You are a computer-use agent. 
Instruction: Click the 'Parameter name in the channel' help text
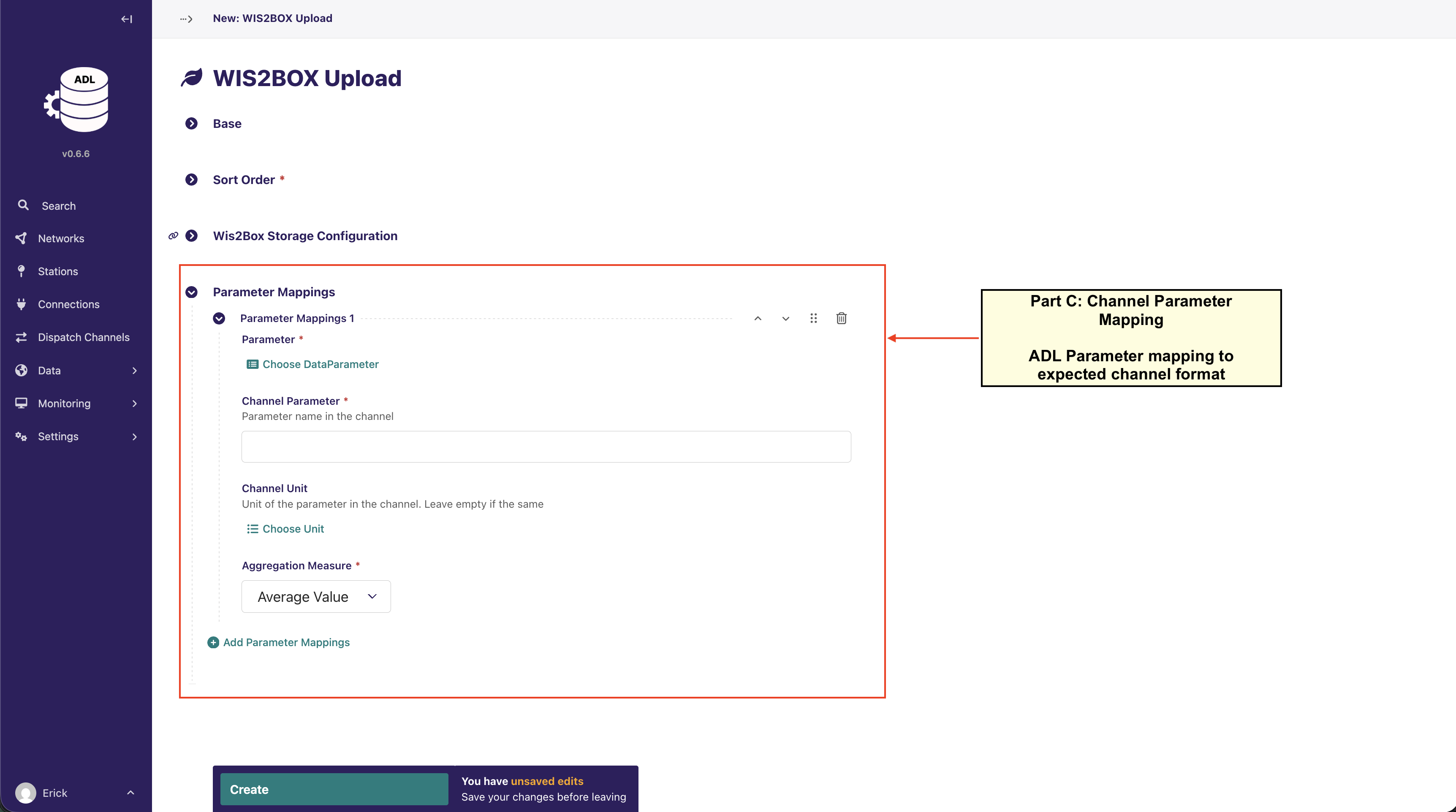(x=318, y=417)
